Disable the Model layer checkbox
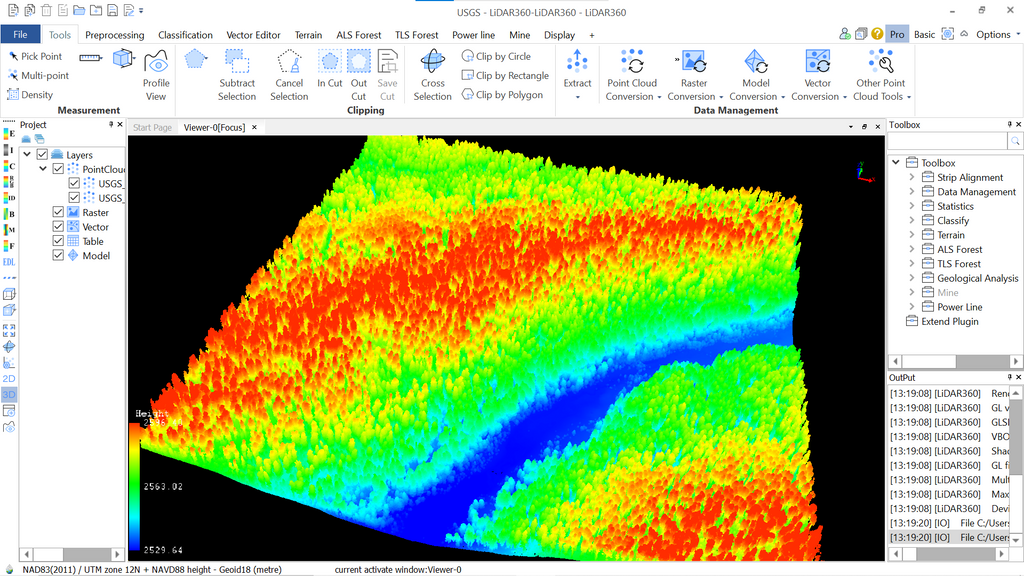The image size is (1024, 576). coord(58,255)
